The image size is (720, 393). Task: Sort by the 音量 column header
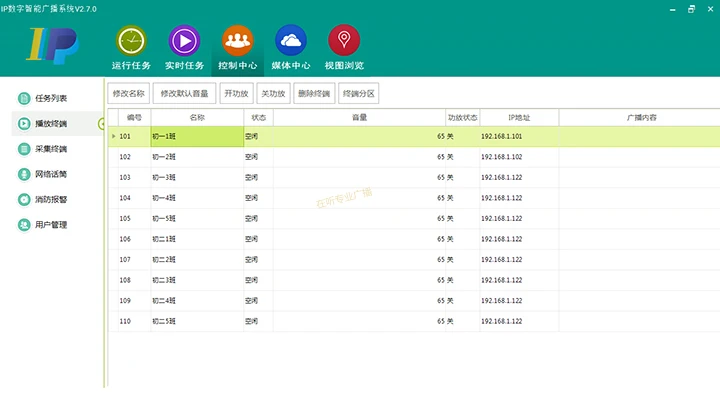pyautogui.click(x=359, y=118)
